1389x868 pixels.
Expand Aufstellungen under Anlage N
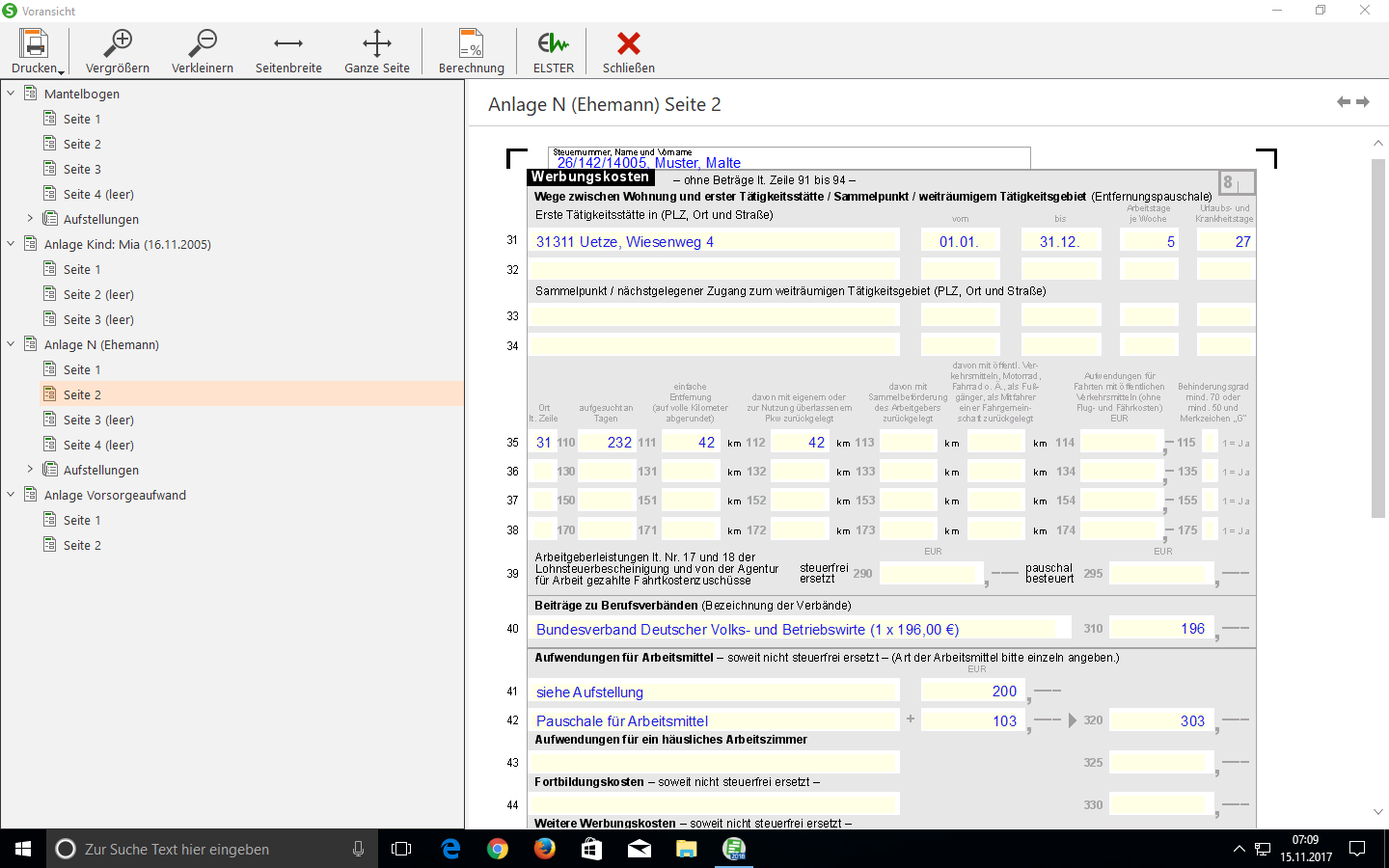[x=30, y=470]
